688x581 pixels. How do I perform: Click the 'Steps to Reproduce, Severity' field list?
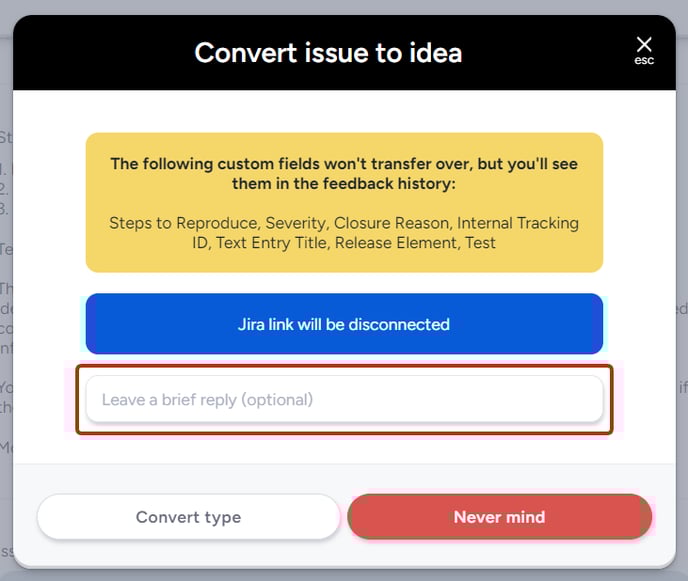[344, 233]
